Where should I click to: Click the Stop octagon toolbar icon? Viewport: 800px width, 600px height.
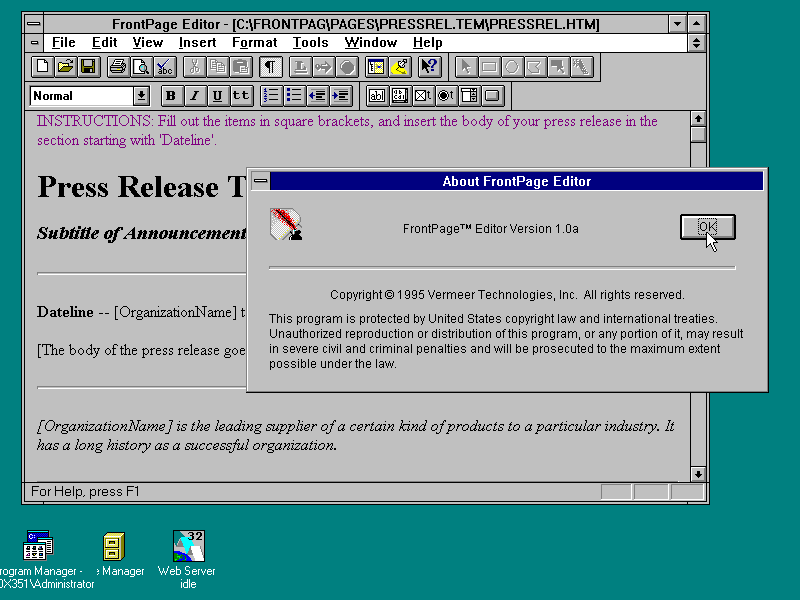[347, 67]
